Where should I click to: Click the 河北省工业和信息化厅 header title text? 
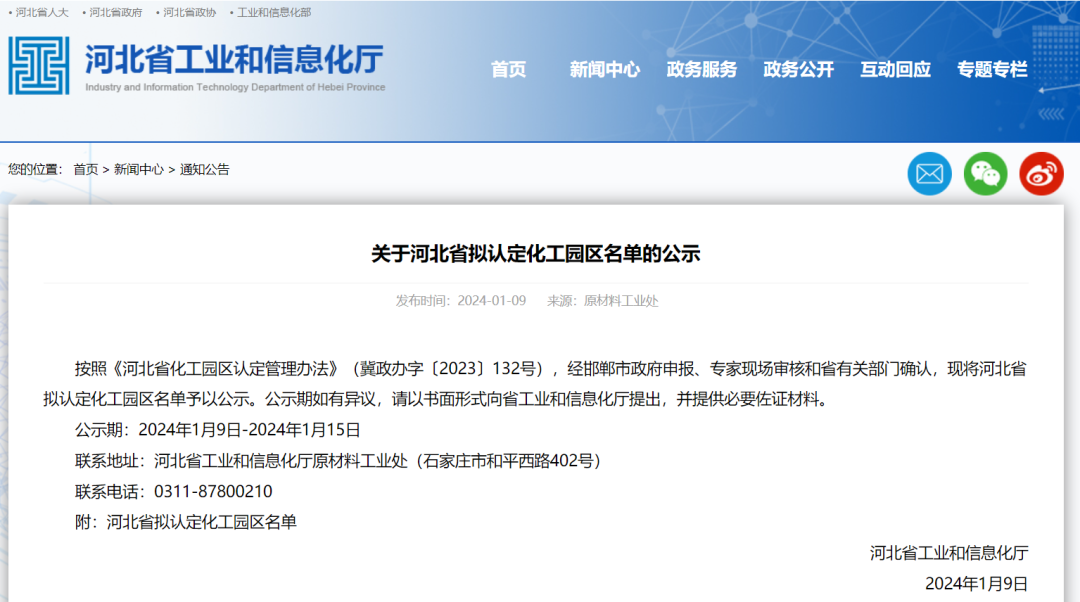pos(234,60)
